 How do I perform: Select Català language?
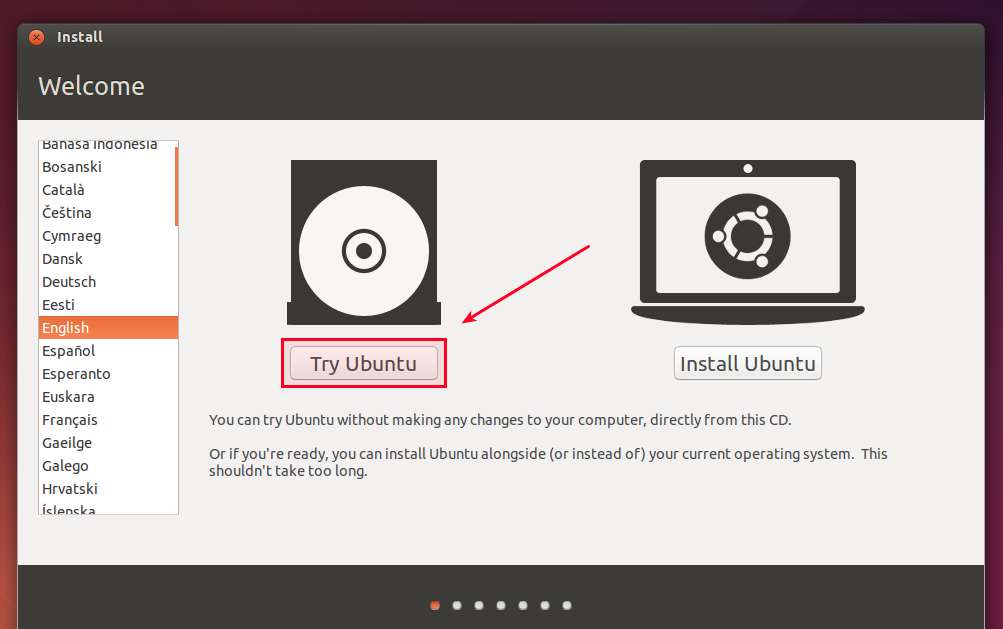click(x=108, y=190)
